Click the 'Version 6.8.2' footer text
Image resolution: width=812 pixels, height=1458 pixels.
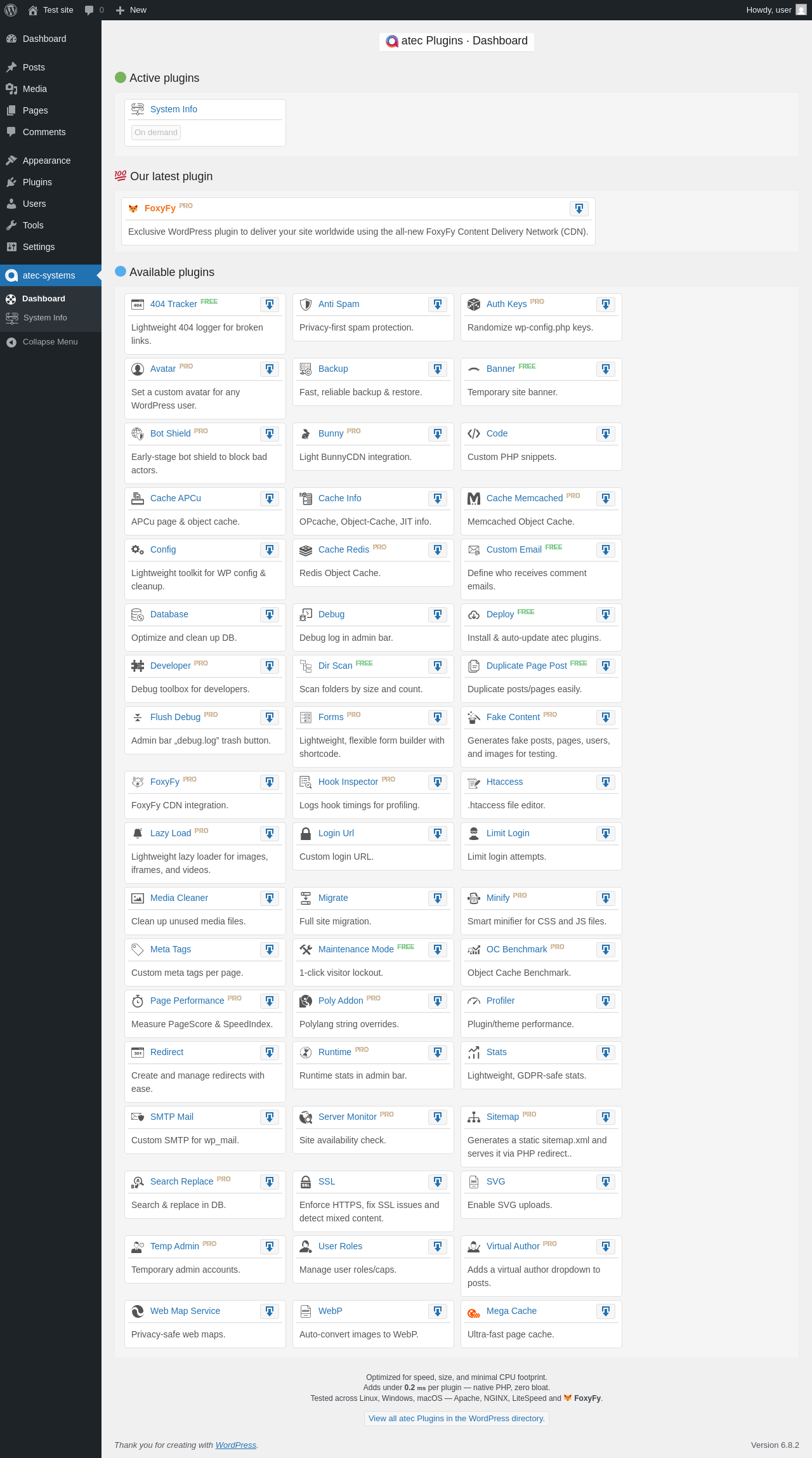point(775,1445)
